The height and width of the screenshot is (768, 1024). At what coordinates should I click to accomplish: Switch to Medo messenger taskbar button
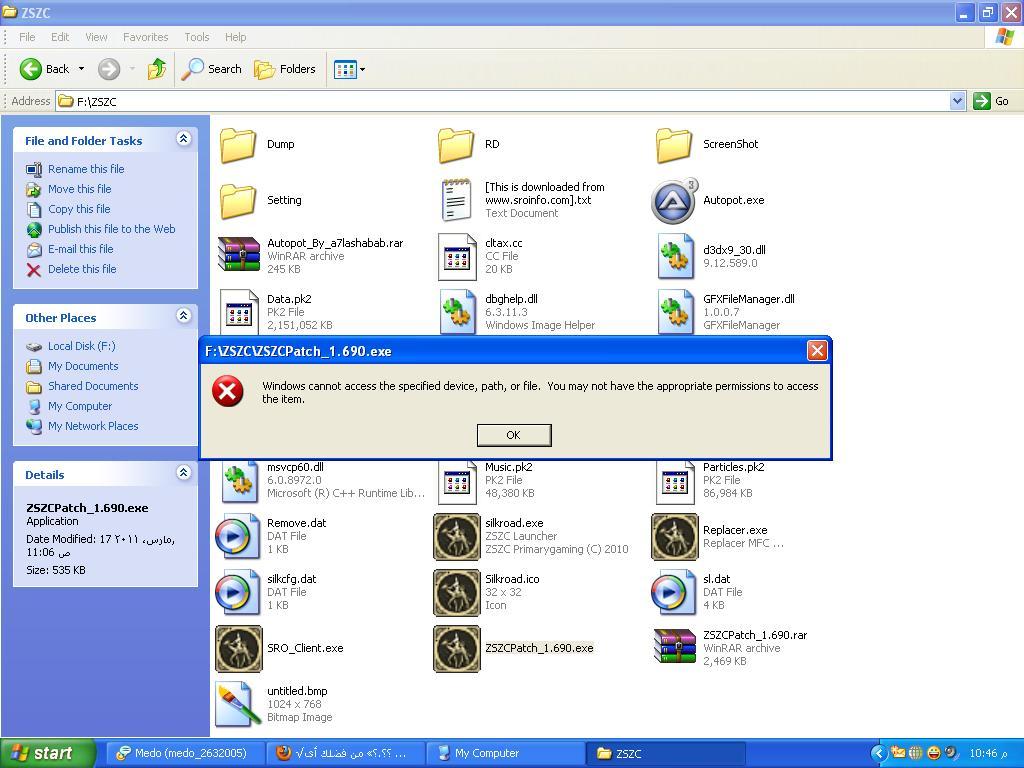(x=185, y=753)
